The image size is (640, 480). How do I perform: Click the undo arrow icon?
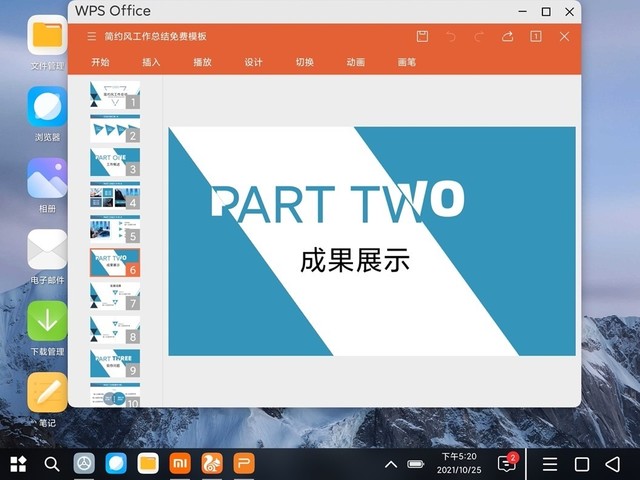(x=451, y=37)
